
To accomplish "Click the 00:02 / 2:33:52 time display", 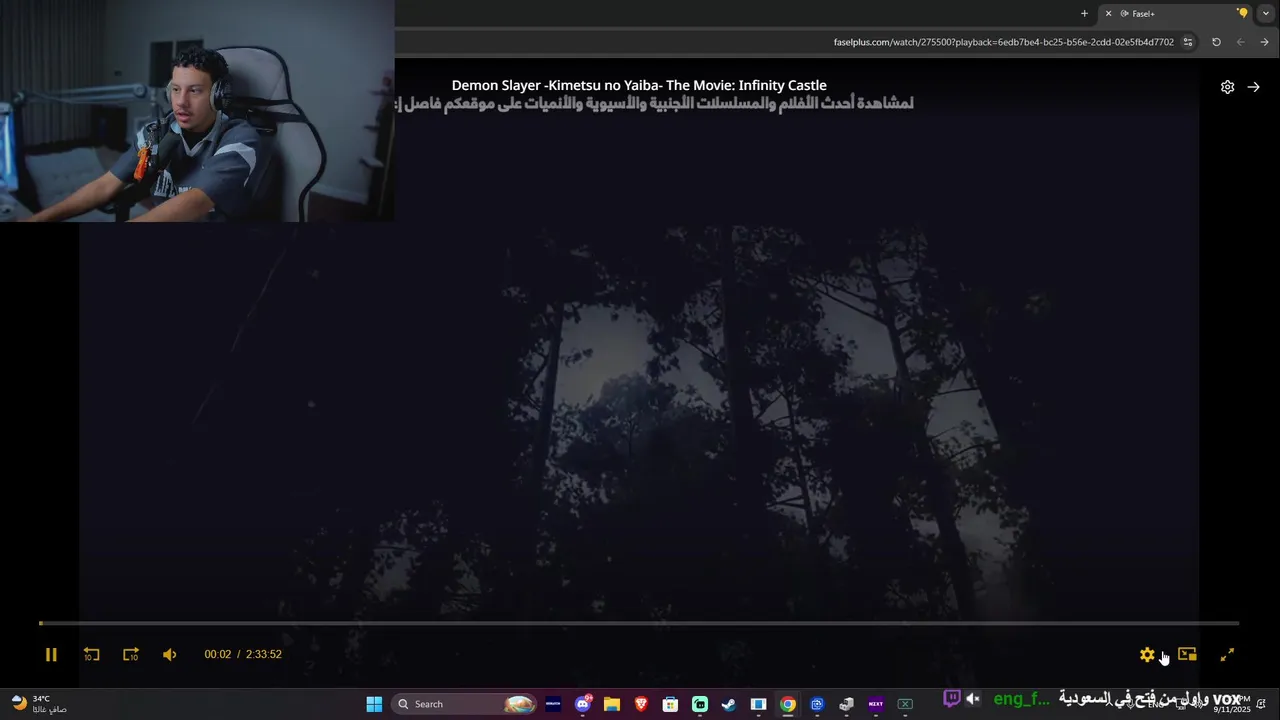I will tap(243, 654).
